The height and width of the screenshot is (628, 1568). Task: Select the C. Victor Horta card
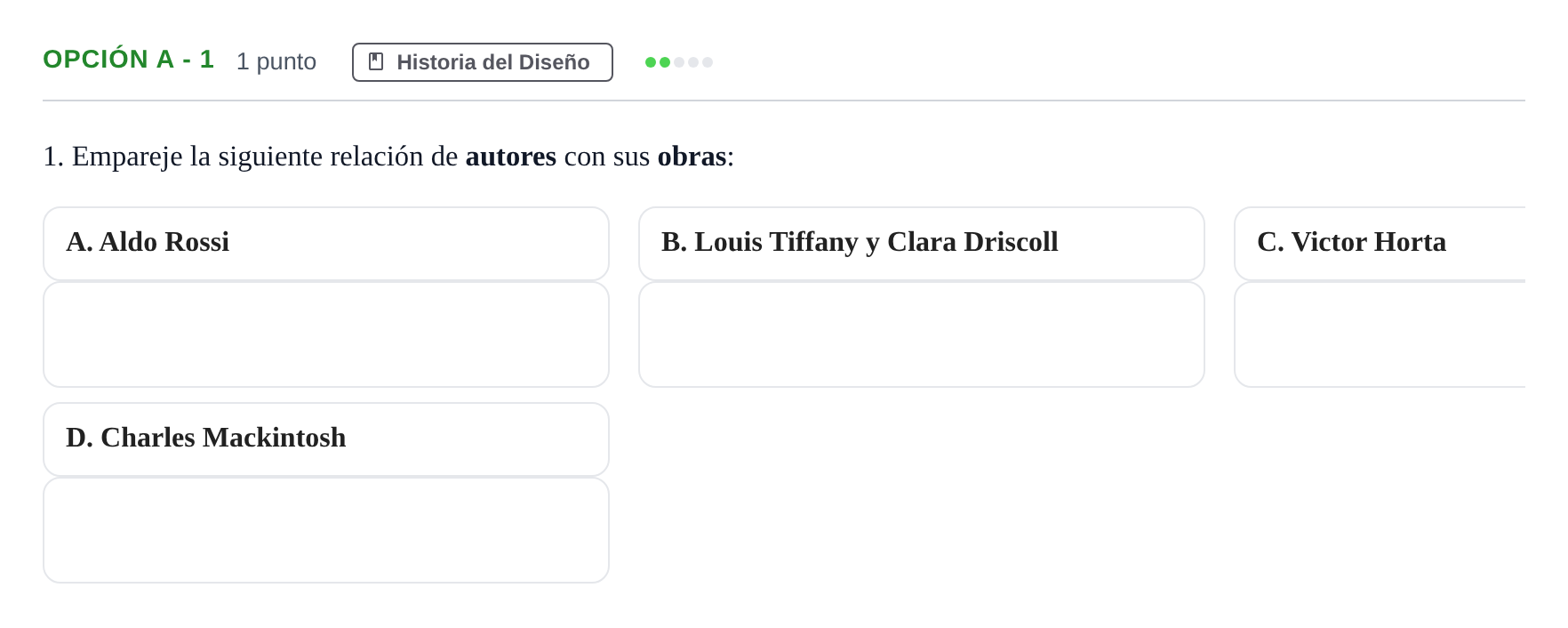(1380, 244)
